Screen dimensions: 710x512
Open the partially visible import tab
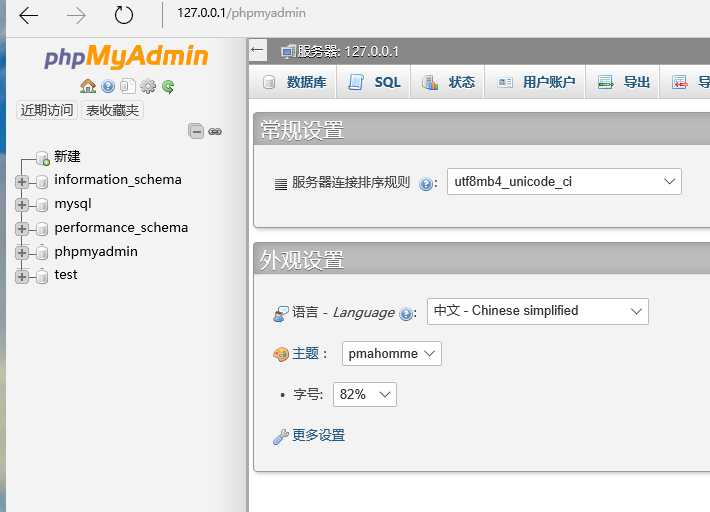point(686,82)
